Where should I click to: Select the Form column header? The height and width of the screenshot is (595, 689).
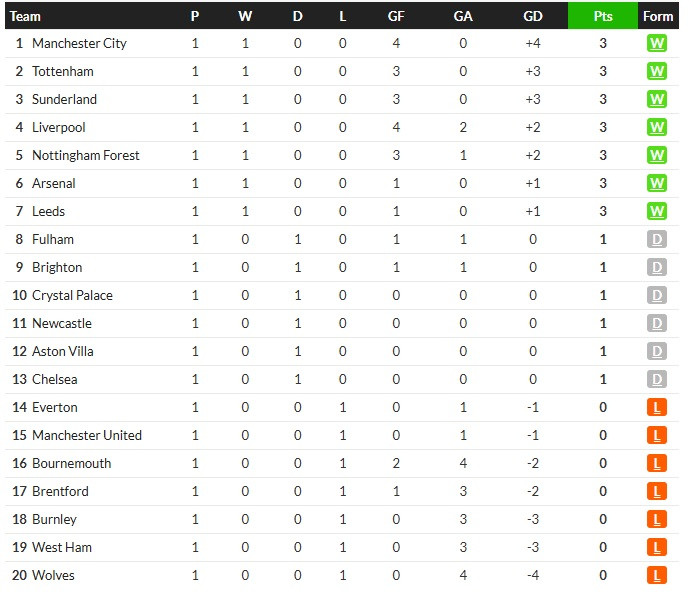[658, 16]
